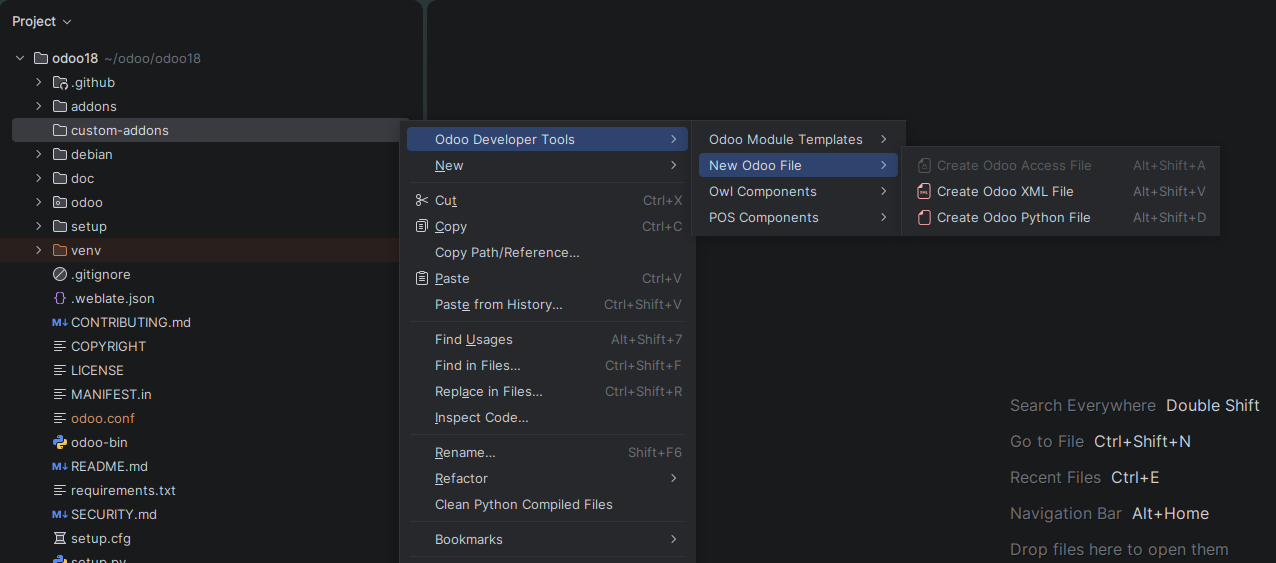Select New Odoo File submenu
The width and height of the screenshot is (1276, 563).
coord(798,165)
